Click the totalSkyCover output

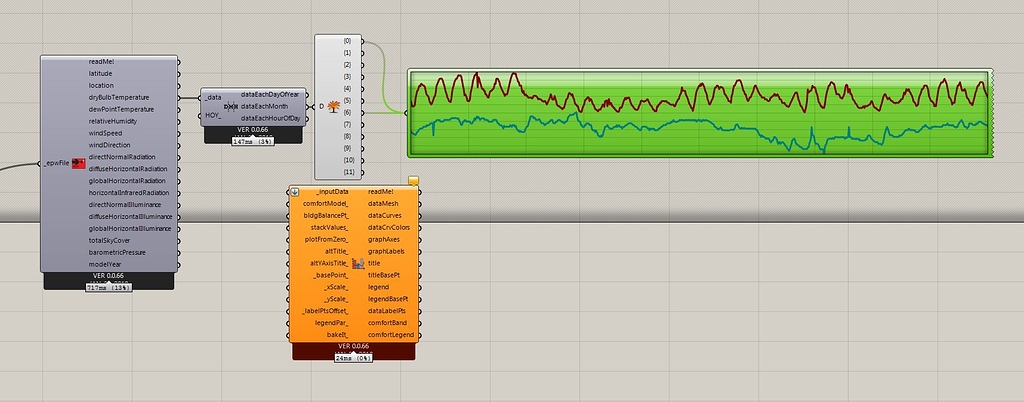[109, 240]
